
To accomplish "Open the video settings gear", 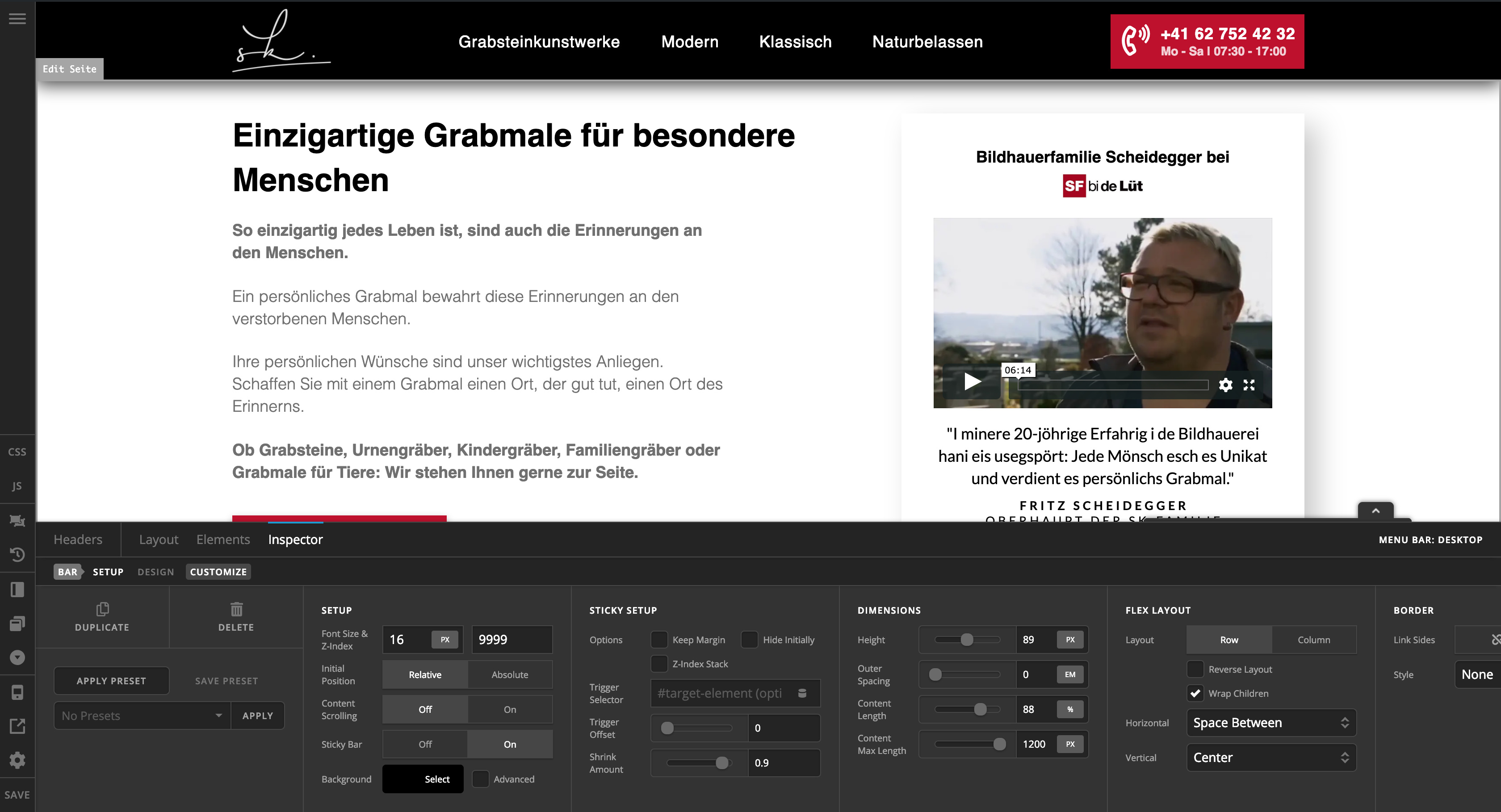I will pos(1225,385).
